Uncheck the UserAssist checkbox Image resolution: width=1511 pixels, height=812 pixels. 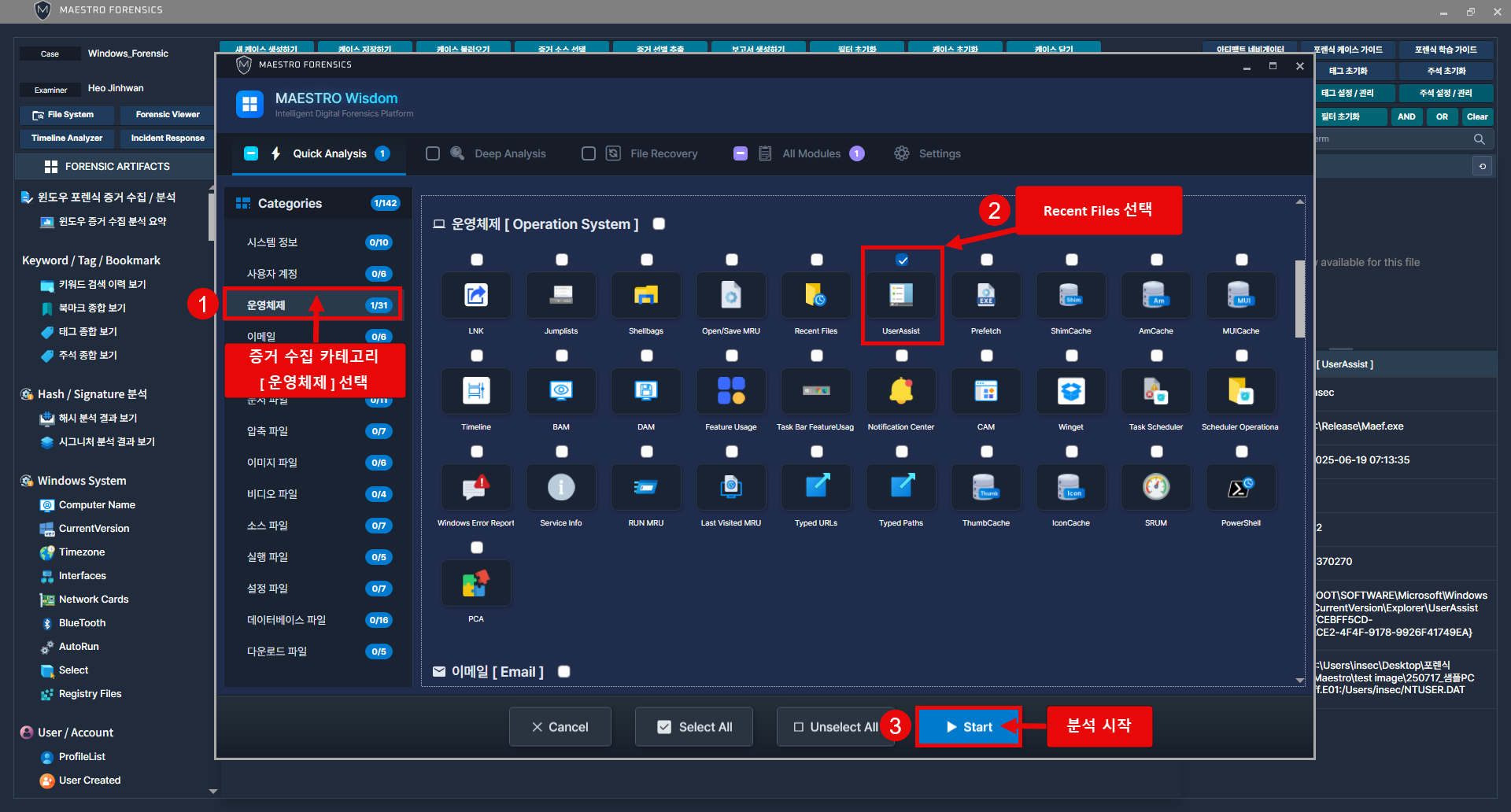pos(902,260)
